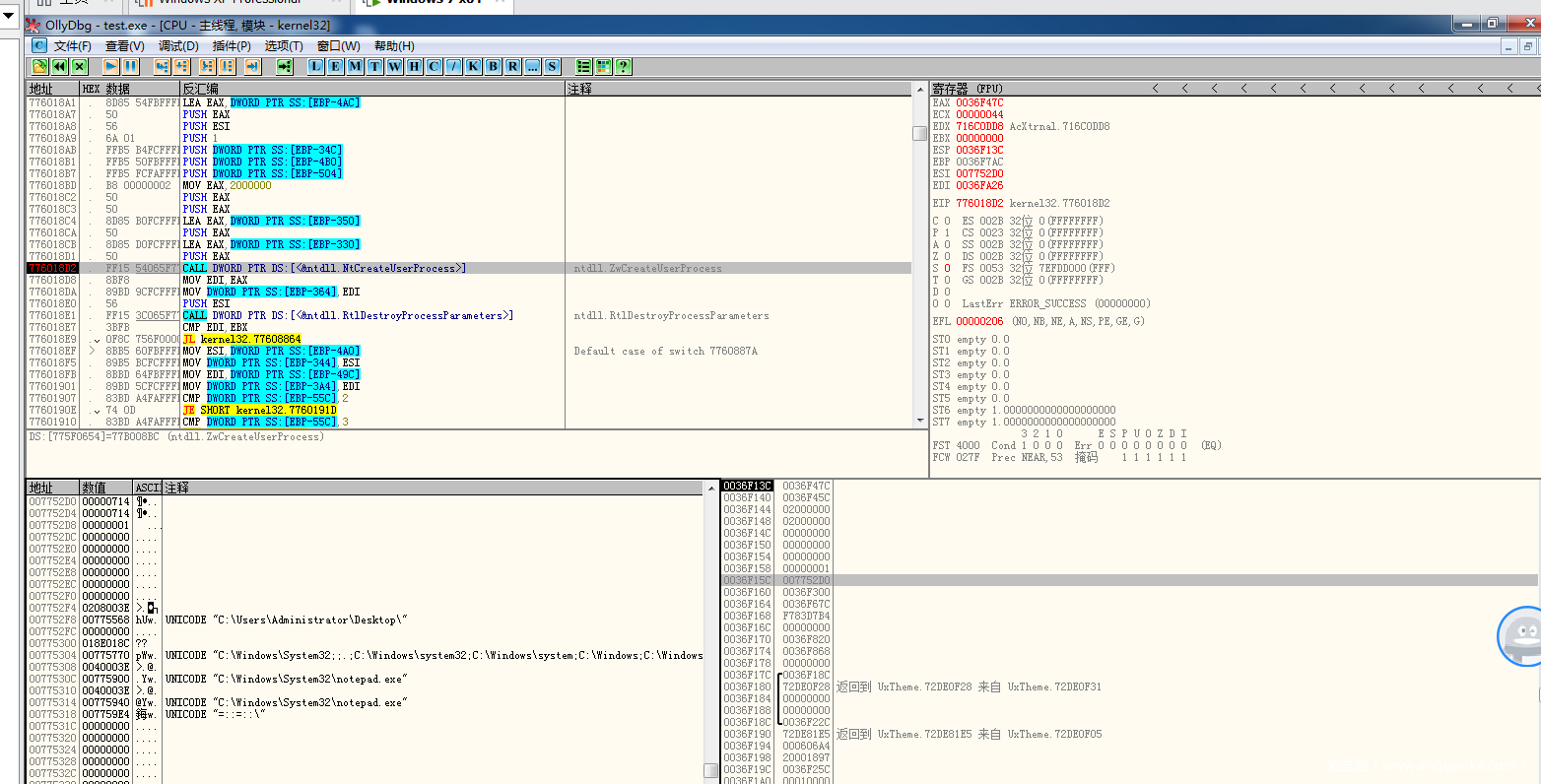The image size is (1541, 784).
Task: Open Executable modules with E icon
Action: coord(335,66)
